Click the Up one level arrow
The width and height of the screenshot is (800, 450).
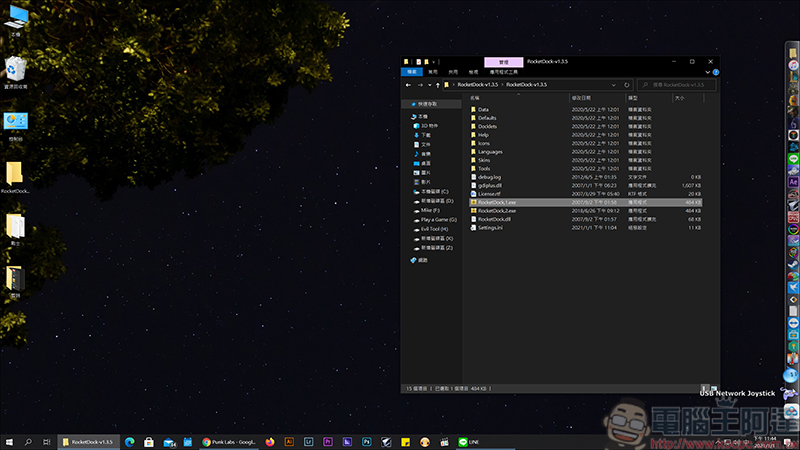tap(438, 85)
